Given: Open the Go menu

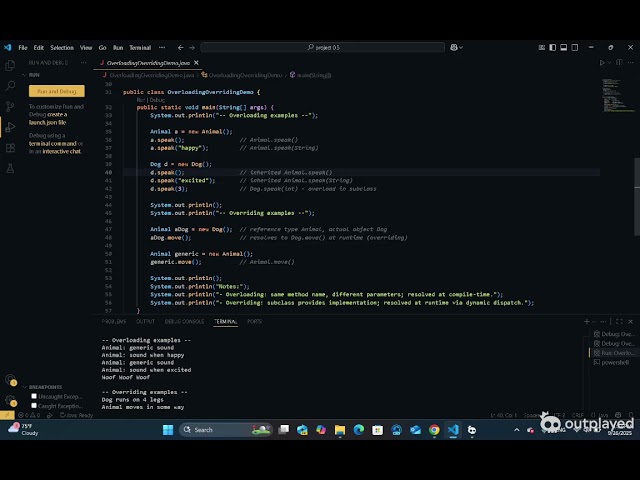Looking at the screenshot, I should coord(102,48).
